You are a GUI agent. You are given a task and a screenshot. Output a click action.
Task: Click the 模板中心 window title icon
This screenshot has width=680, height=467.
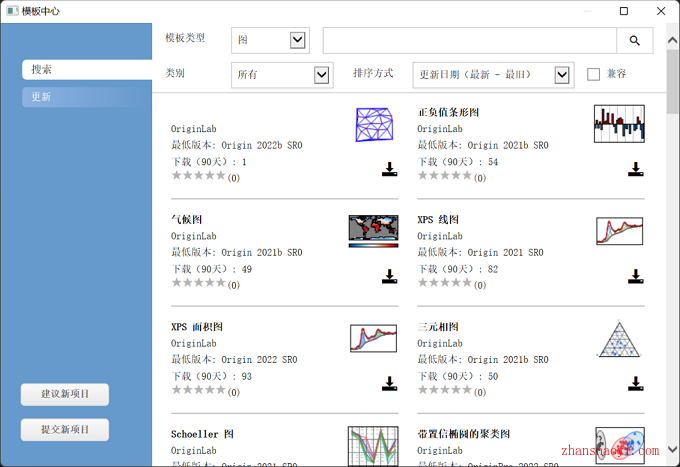coord(12,11)
